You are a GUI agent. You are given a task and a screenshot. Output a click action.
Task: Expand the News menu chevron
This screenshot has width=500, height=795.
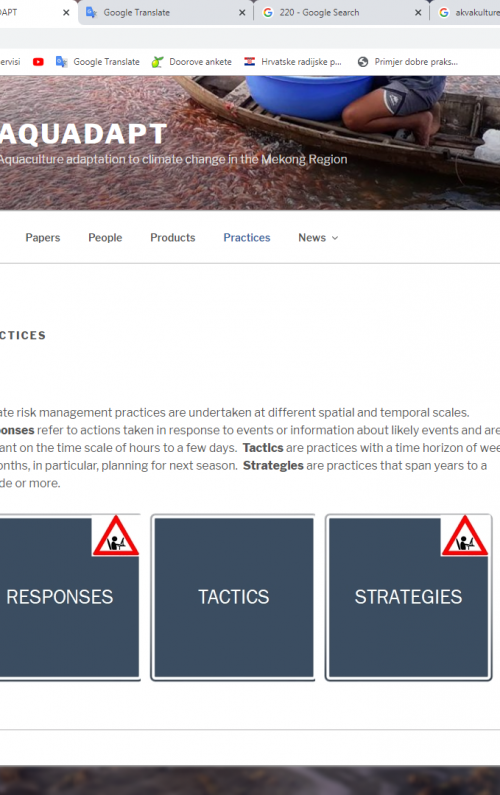[x=335, y=238]
